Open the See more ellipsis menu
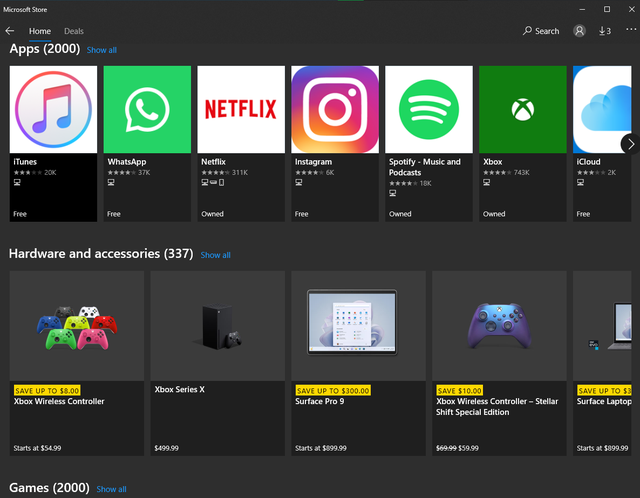Screen dimensions: 640x498 (631, 29)
